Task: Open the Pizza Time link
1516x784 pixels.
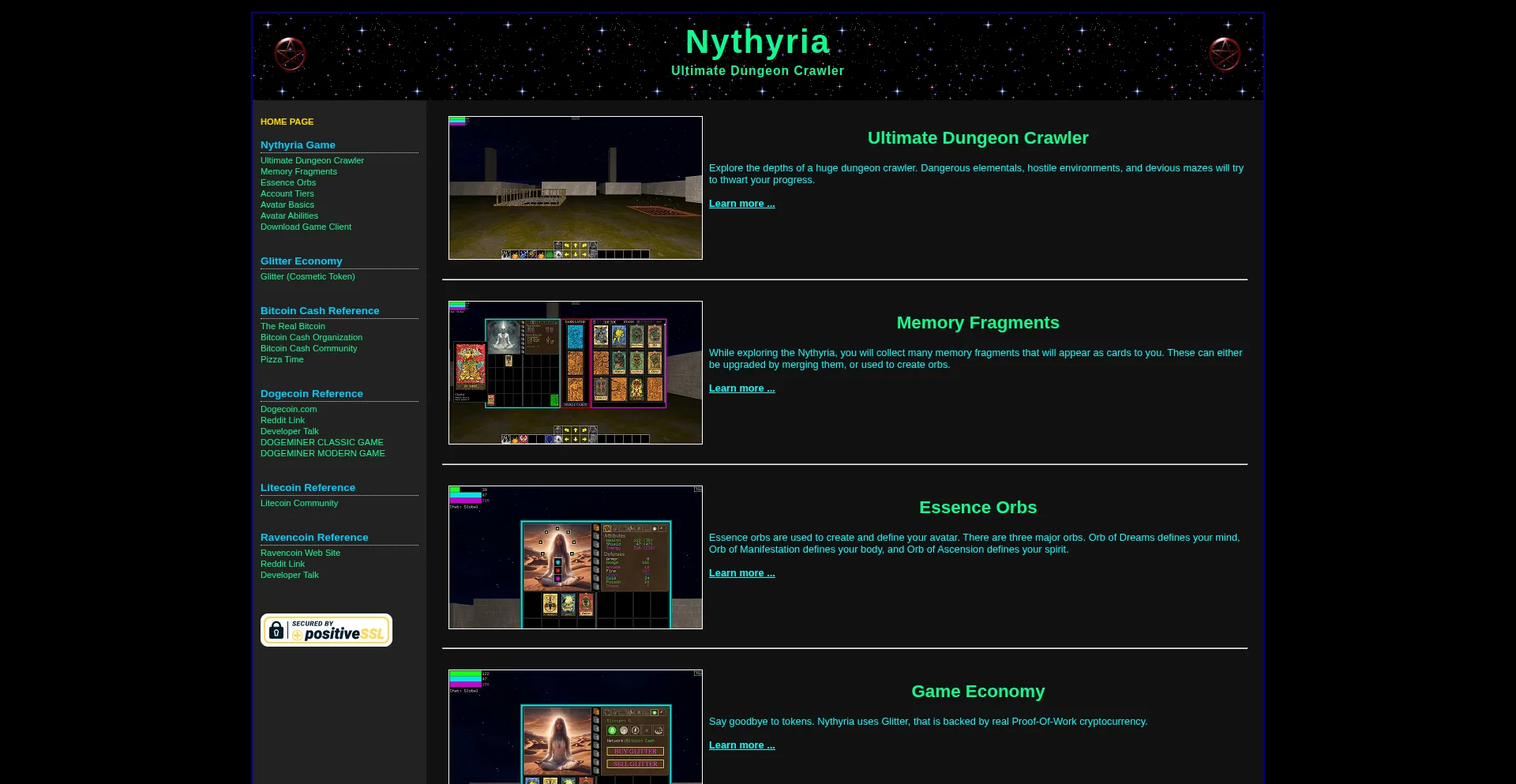Action: point(282,359)
